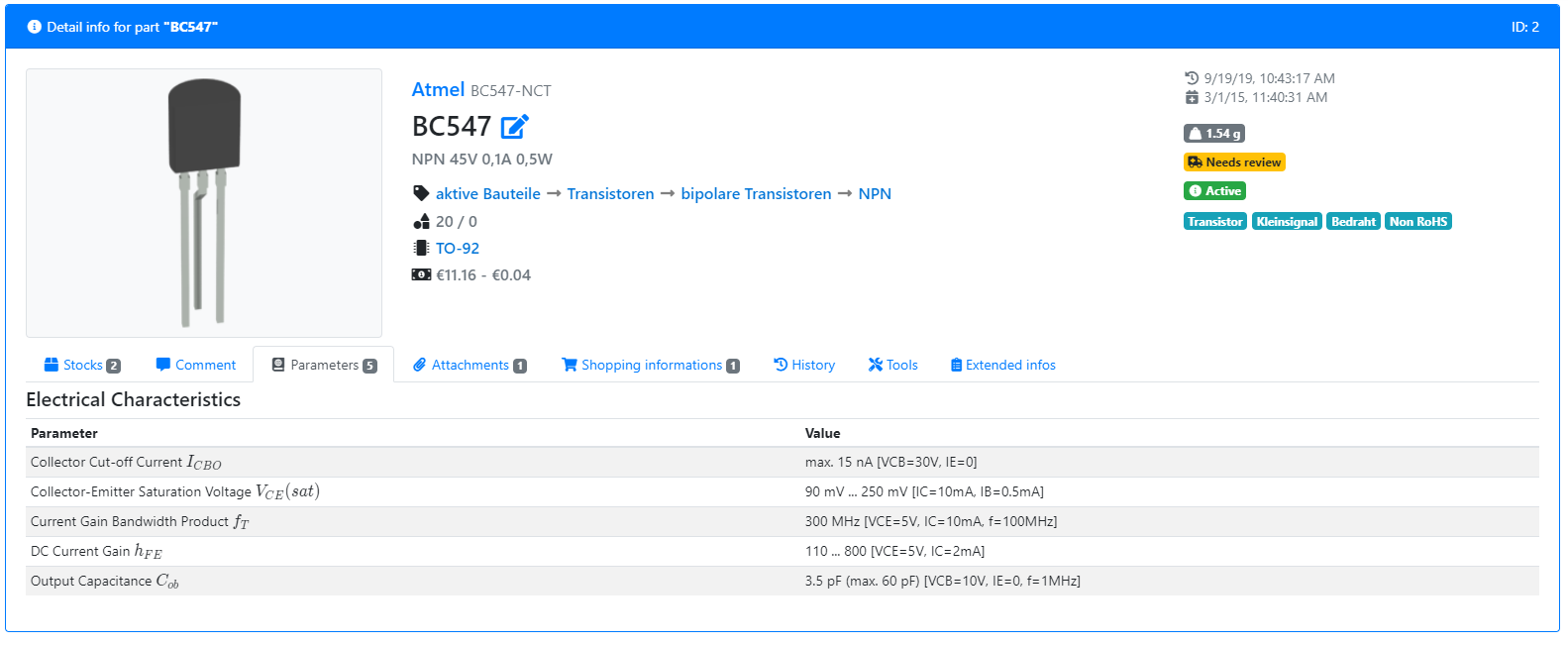Image resolution: width=1568 pixels, height=646 pixels.
Task: Click the Parameter column header
Action: point(64,433)
